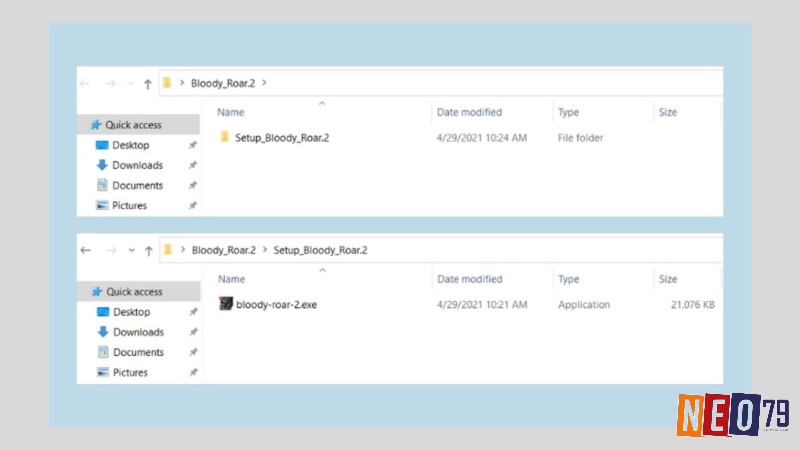Sort by Type column in upper window

568,112
